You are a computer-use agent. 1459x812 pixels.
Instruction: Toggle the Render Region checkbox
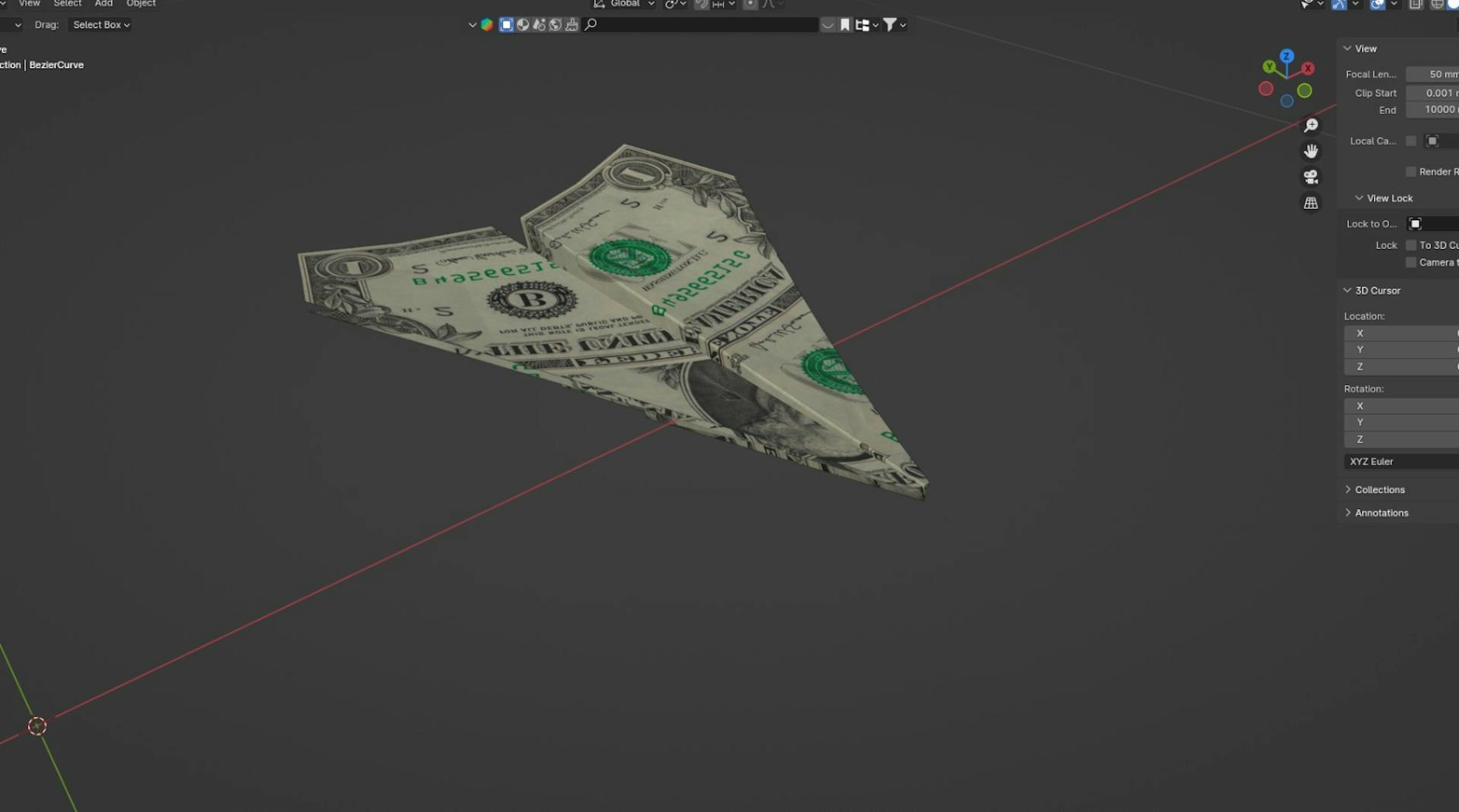[1411, 172]
